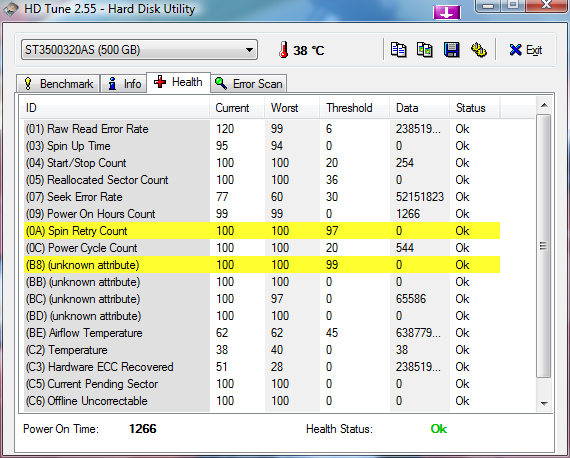The width and height of the screenshot is (570, 458).
Task: Click Current value 120 in Raw Read row
Action: coord(225,129)
